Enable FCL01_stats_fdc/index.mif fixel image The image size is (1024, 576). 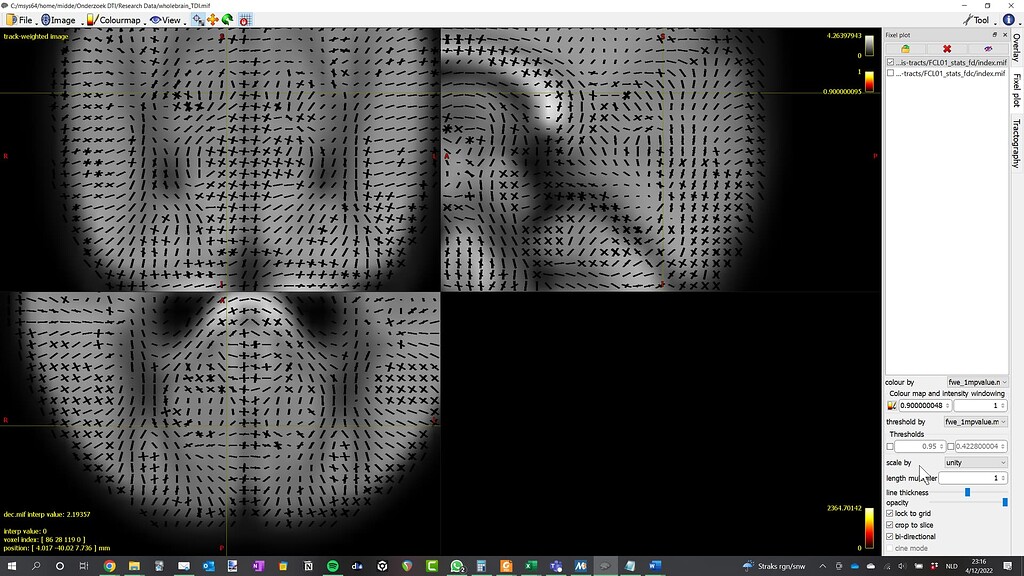click(x=891, y=73)
